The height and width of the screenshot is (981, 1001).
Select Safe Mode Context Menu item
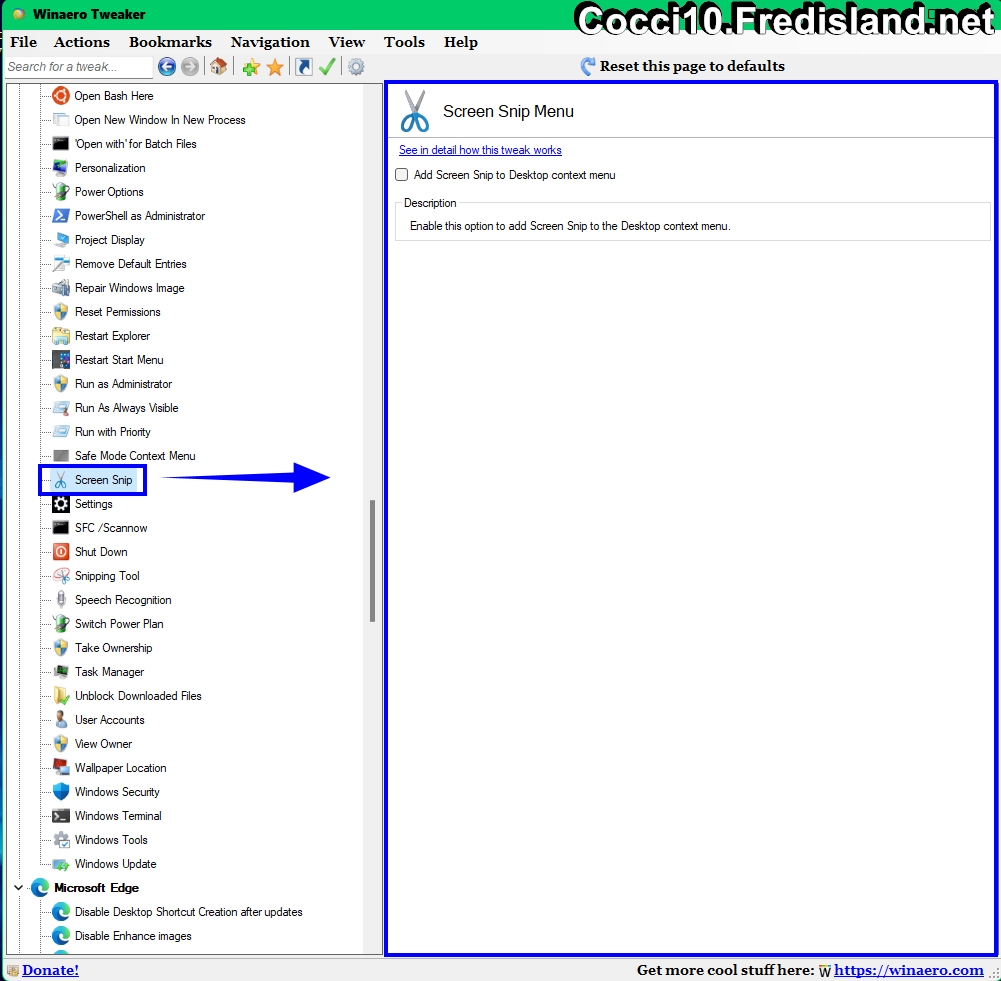pos(135,456)
